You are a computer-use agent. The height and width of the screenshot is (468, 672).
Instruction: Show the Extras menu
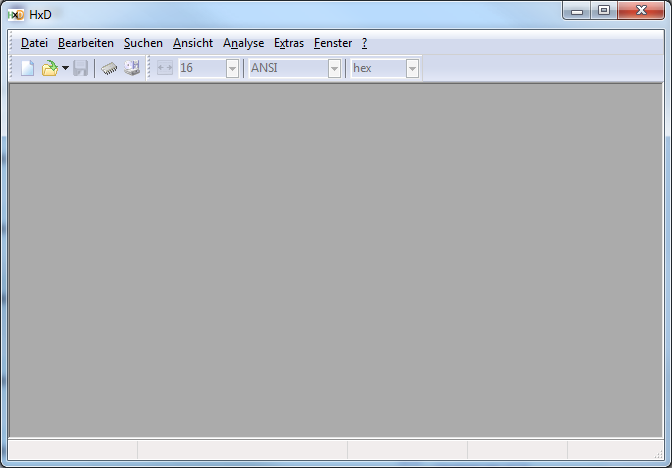click(x=289, y=43)
